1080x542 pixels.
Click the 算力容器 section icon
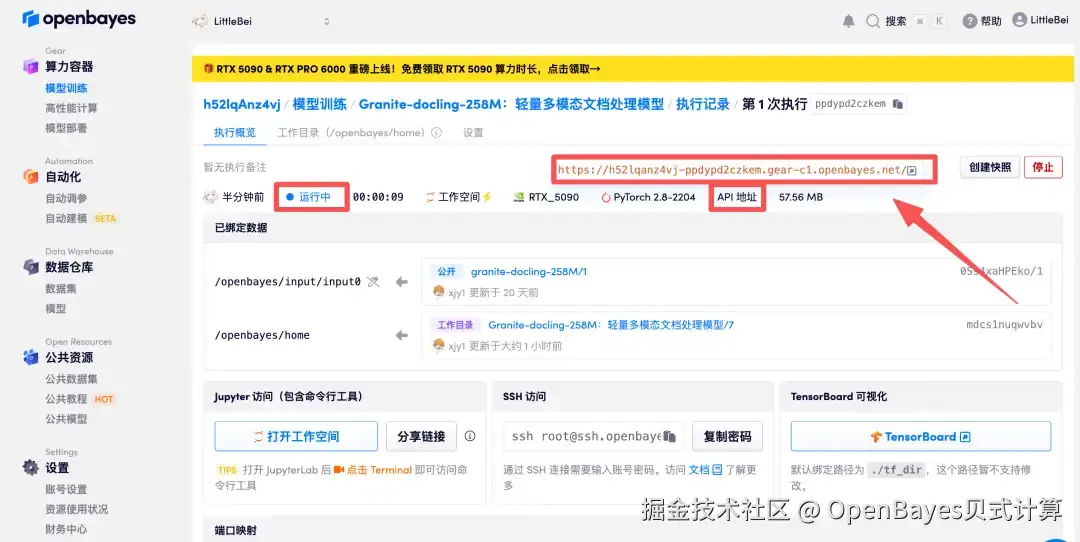point(30,67)
